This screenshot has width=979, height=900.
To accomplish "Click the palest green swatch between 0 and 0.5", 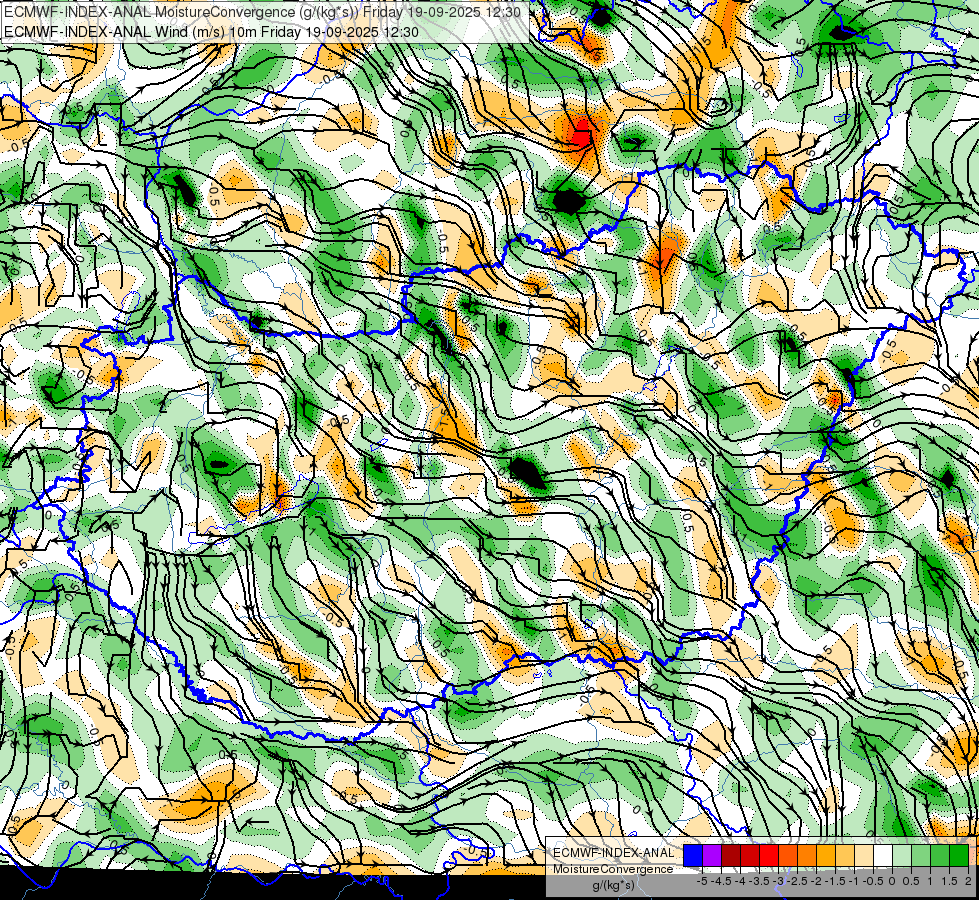I will [902, 855].
